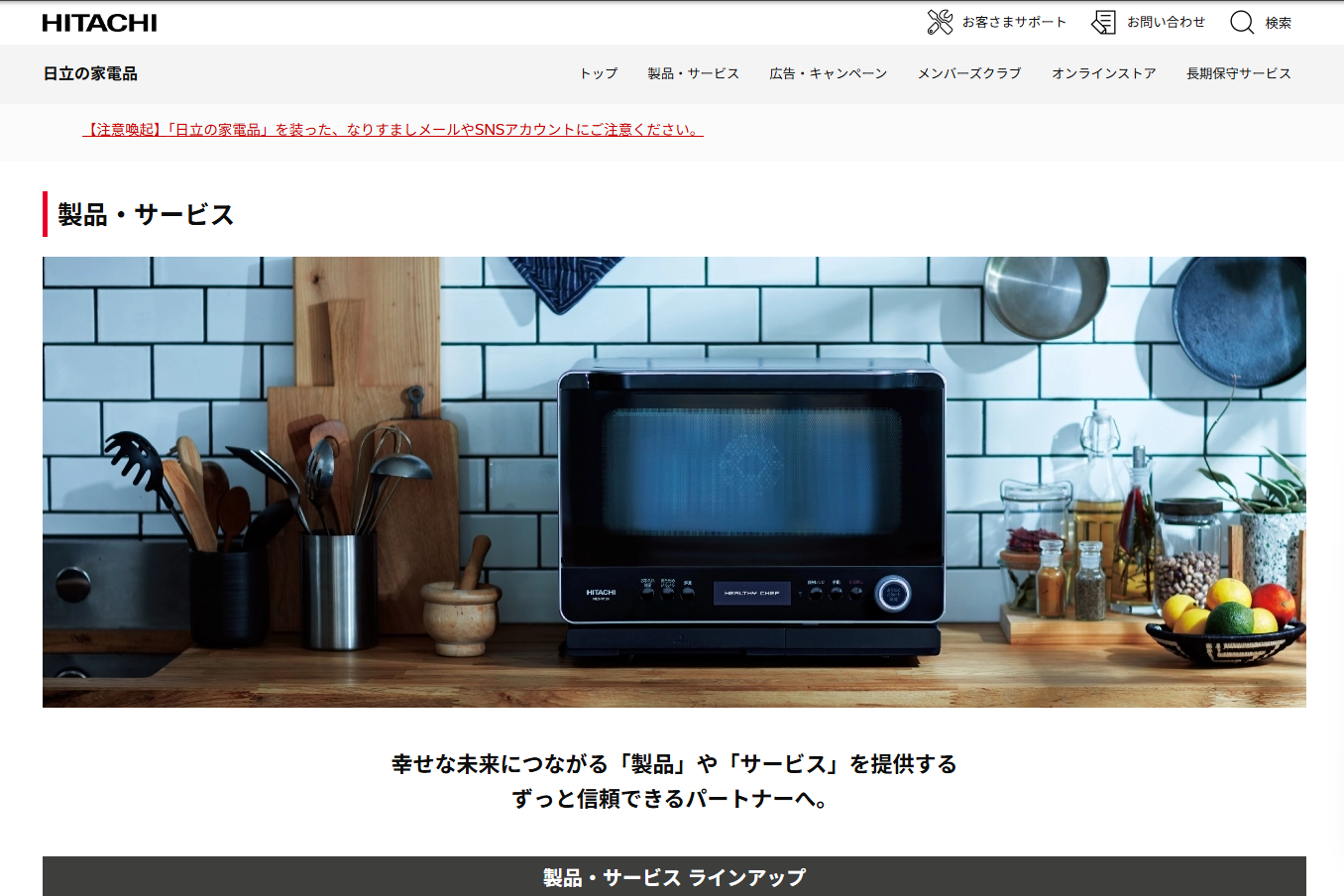Click the 製品・サービス page heading

point(146,214)
